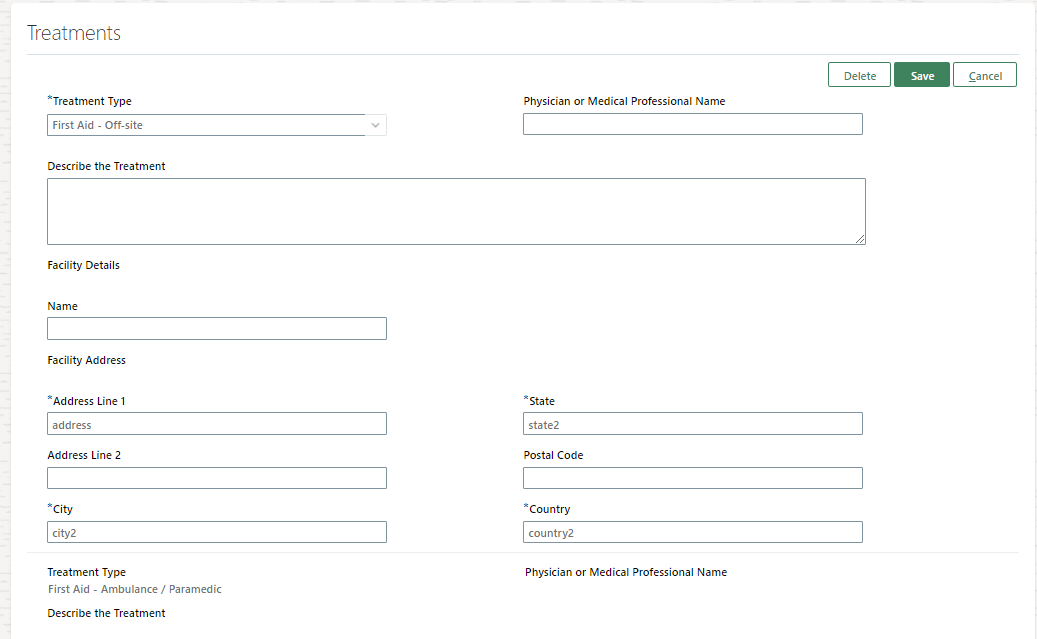Click the Facility Address section label
Screen dimensions: 1037x639
[x=87, y=360]
